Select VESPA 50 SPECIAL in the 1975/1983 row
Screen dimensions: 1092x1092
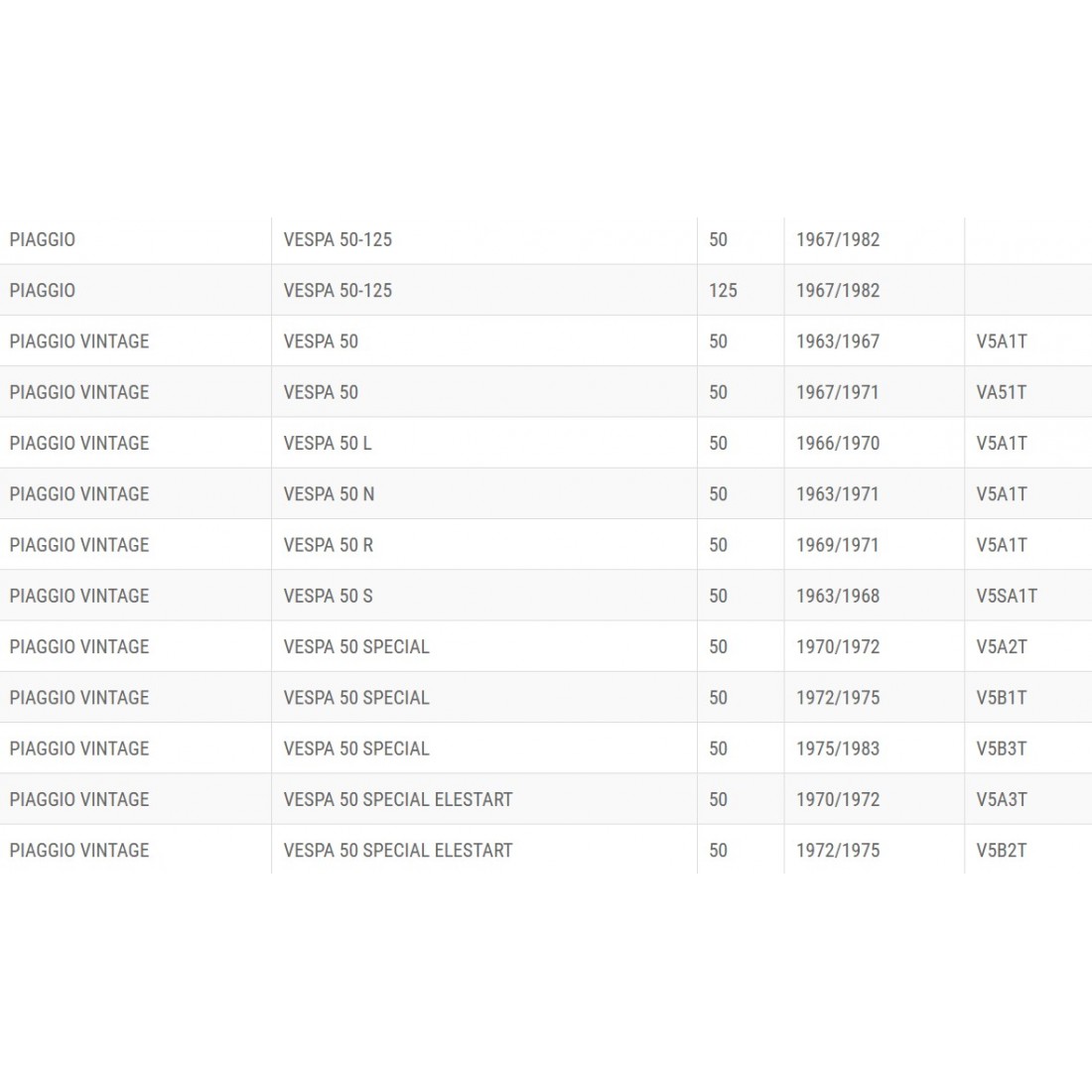[x=356, y=748]
